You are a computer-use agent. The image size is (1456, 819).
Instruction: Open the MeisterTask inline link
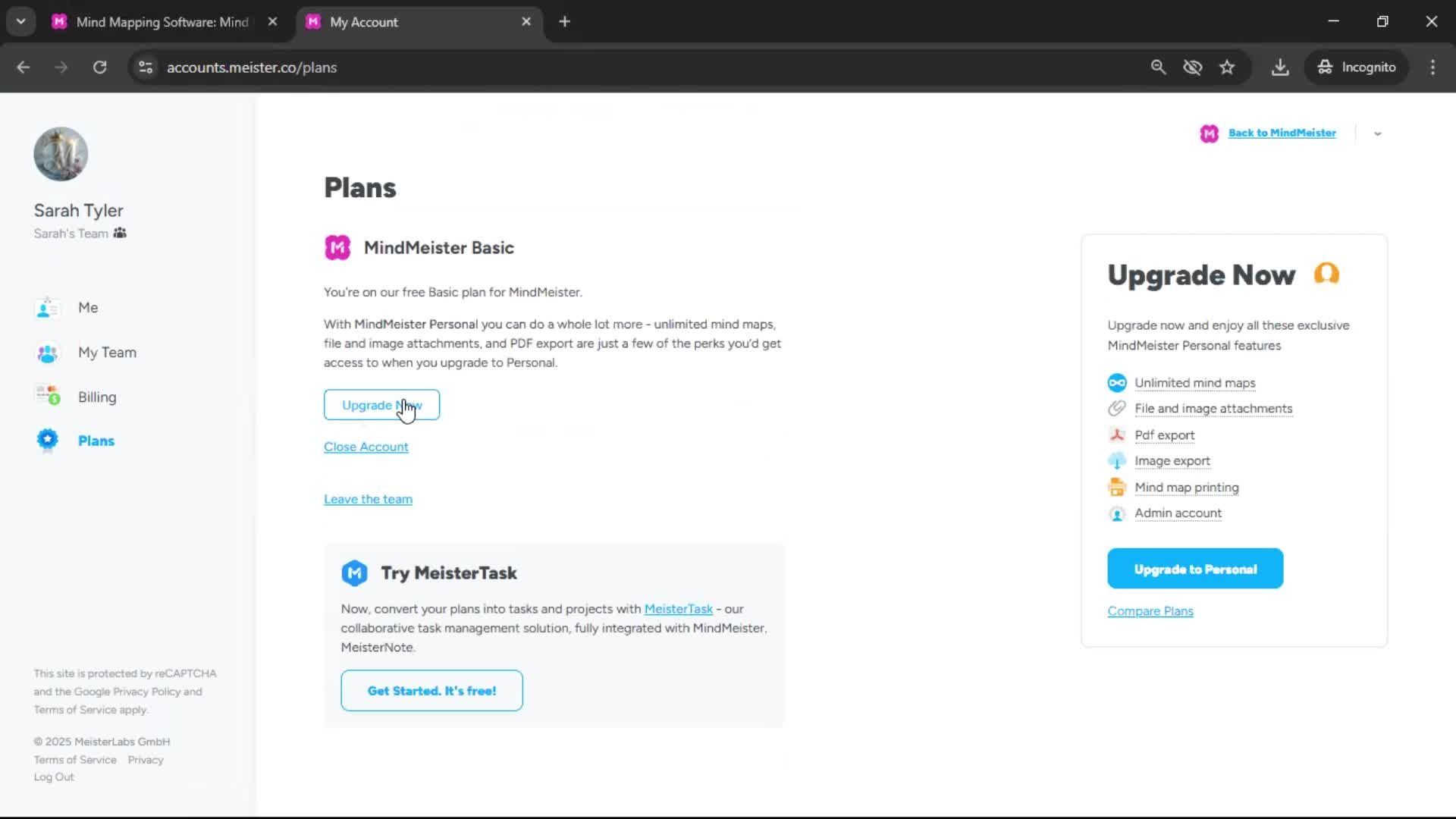[678, 609]
